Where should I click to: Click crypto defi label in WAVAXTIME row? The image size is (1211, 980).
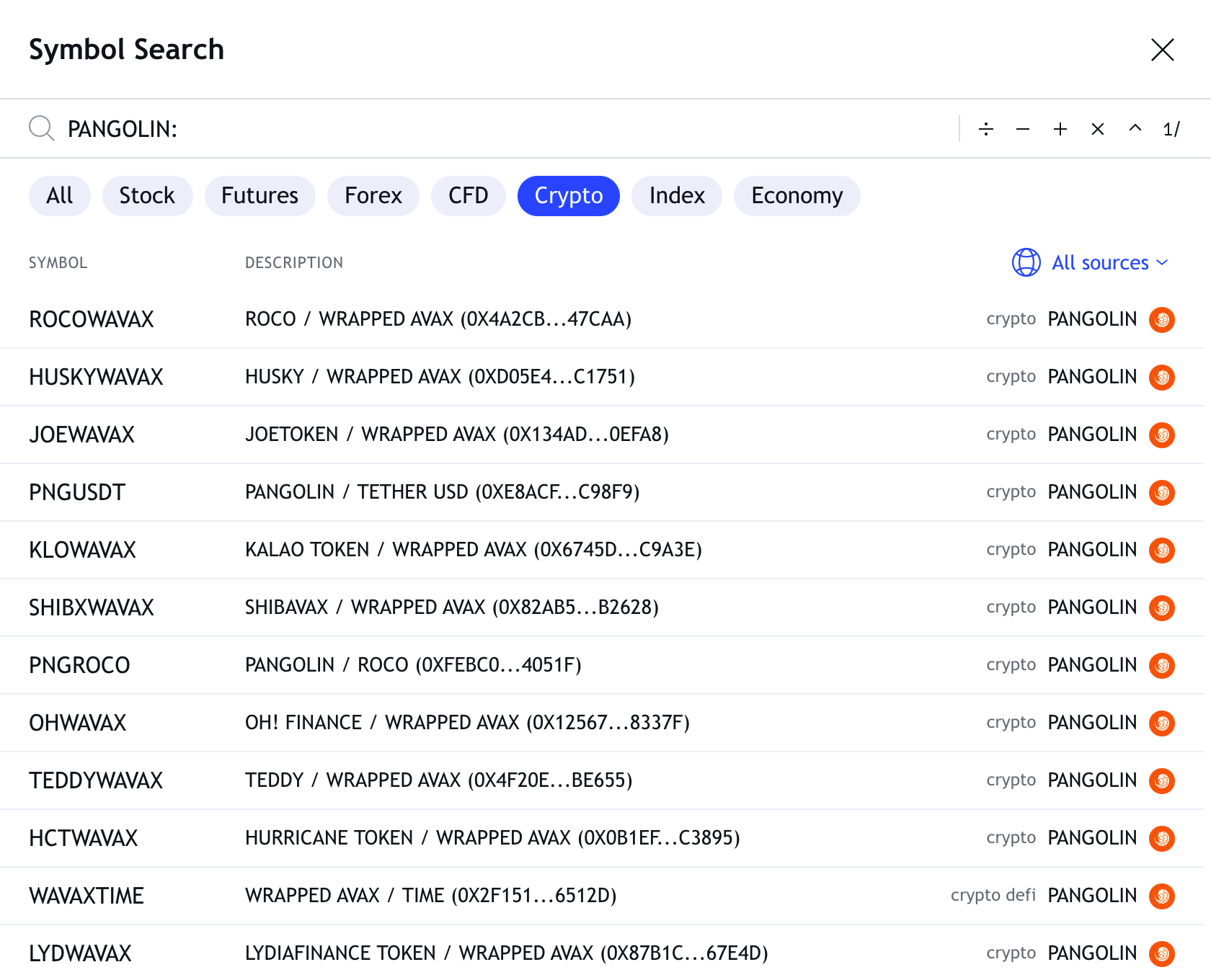993,896
